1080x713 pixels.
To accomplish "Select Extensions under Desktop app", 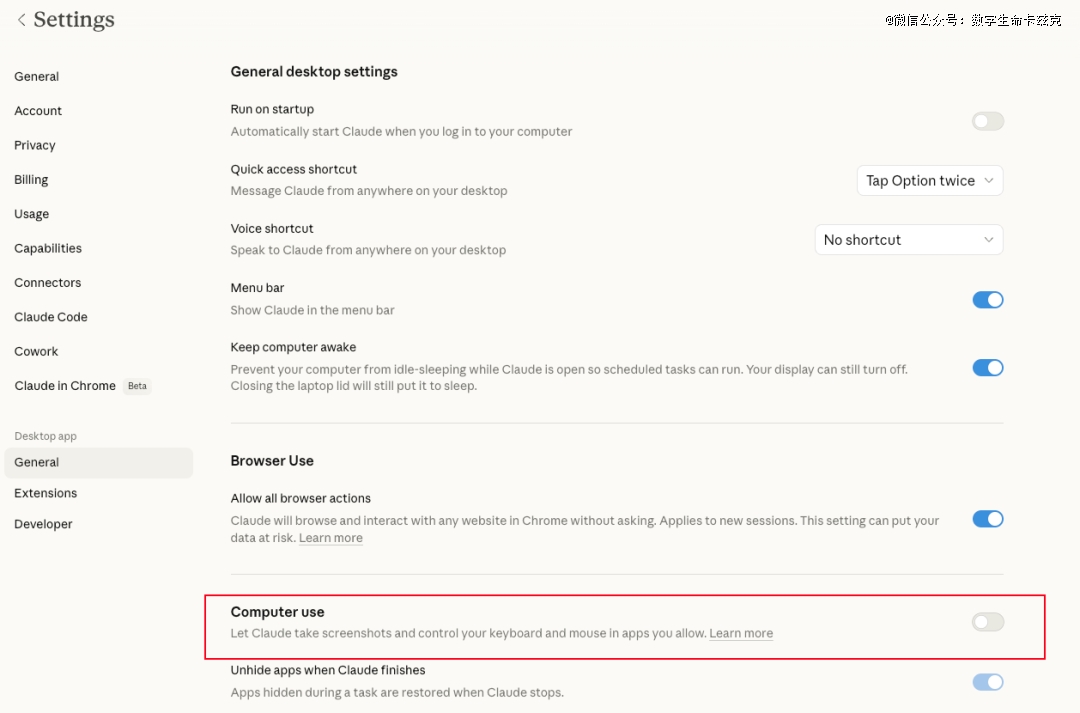I will tap(46, 493).
